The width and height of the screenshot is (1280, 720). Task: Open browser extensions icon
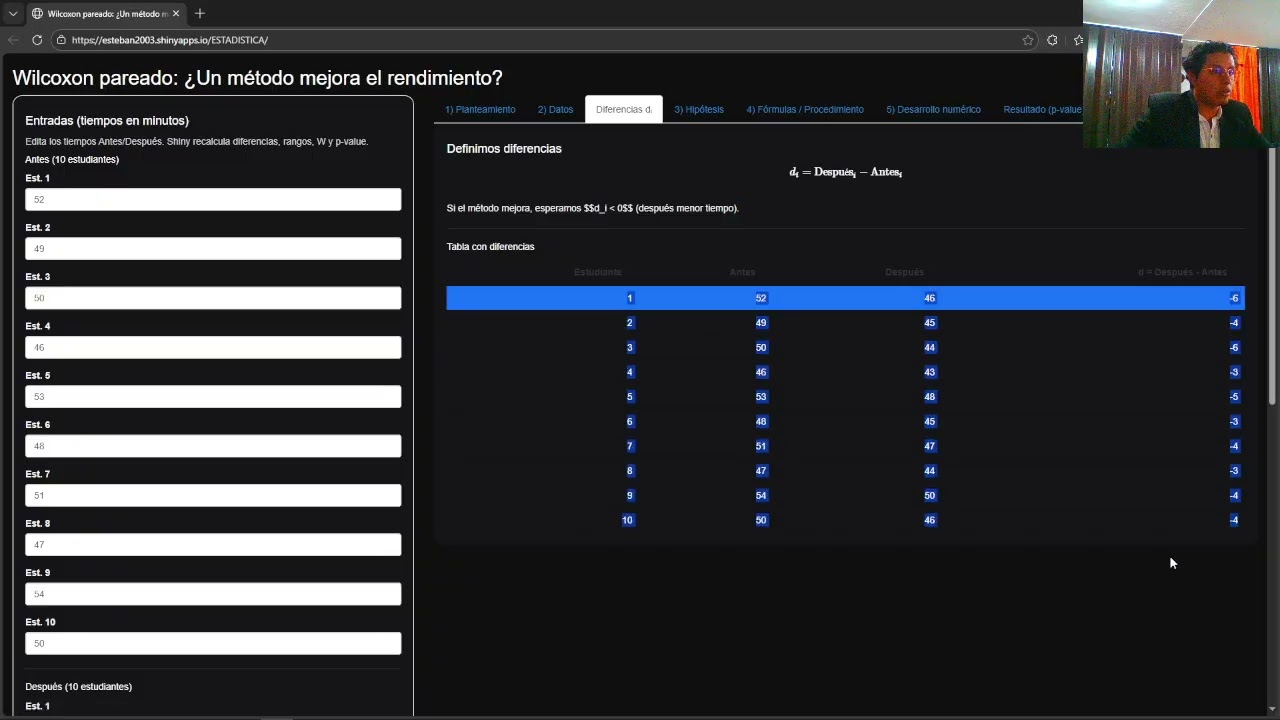(x=1052, y=40)
